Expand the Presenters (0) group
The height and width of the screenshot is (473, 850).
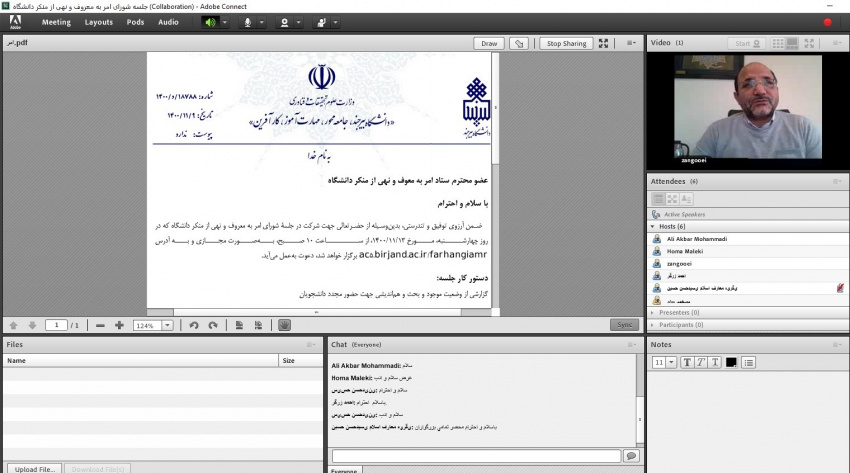pos(652,313)
